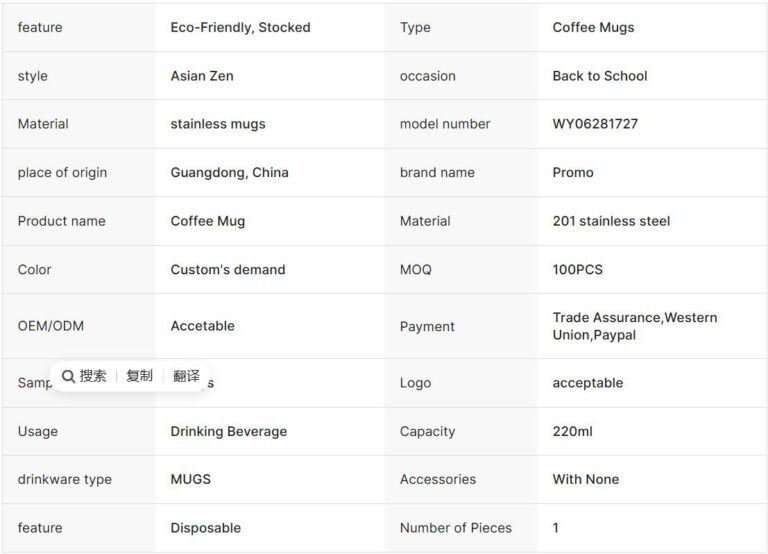Click the "Back to School" occasion value
This screenshot has height=554, width=768.
(600, 76)
